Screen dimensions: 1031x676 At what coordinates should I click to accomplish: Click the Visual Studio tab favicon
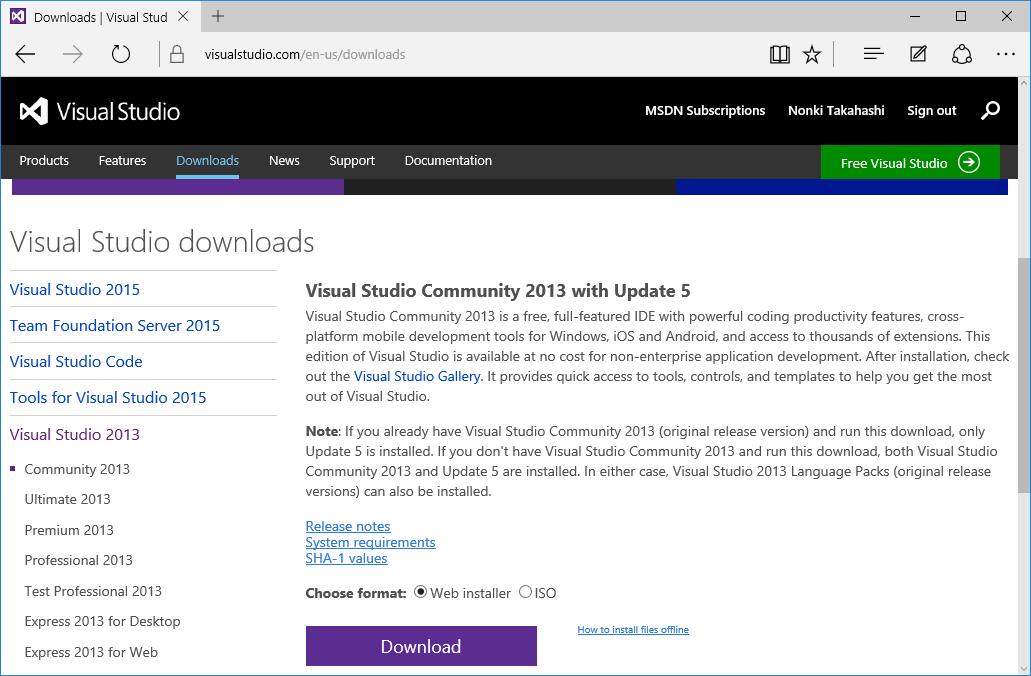[x=18, y=16]
